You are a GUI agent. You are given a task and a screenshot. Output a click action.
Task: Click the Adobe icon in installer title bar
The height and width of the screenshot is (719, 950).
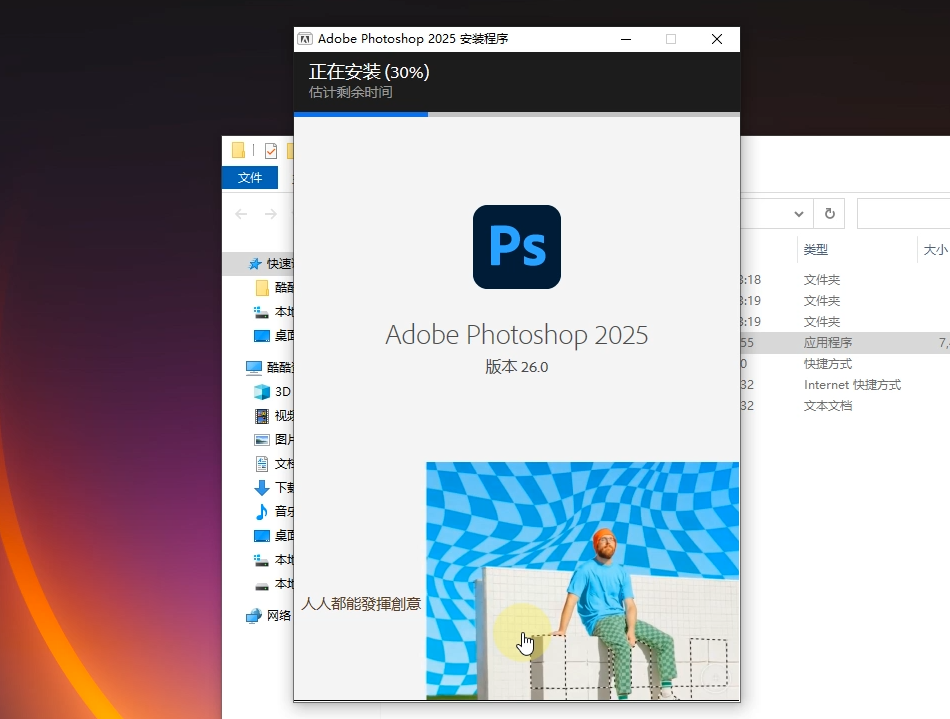pyautogui.click(x=305, y=39)
